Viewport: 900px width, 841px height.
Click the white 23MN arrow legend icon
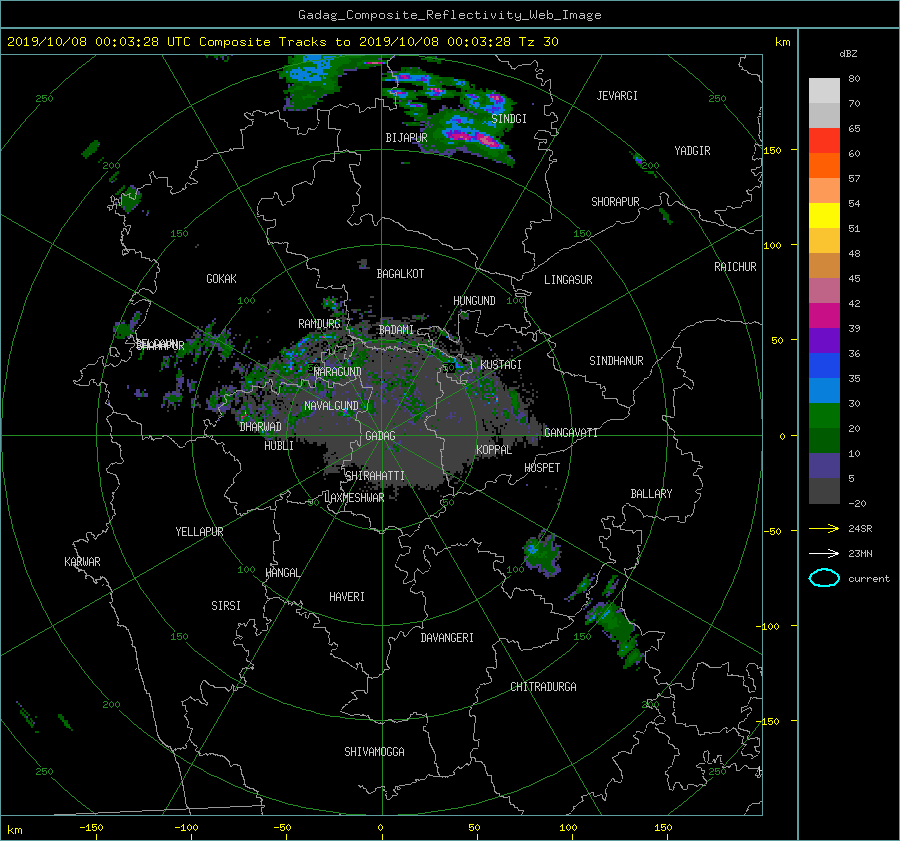point(824,553)
